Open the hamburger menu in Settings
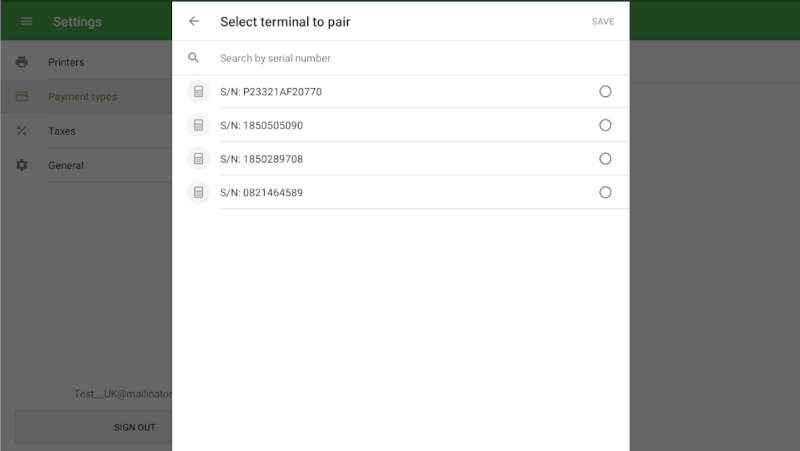The height and width of the screenshot is (451, 800). pyautogui.click(x=27, y=21)
